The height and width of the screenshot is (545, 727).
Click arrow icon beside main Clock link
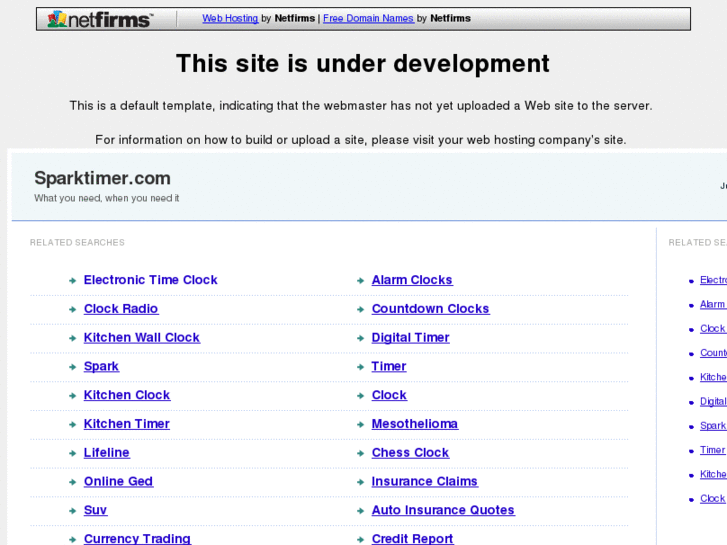[360, 396]
